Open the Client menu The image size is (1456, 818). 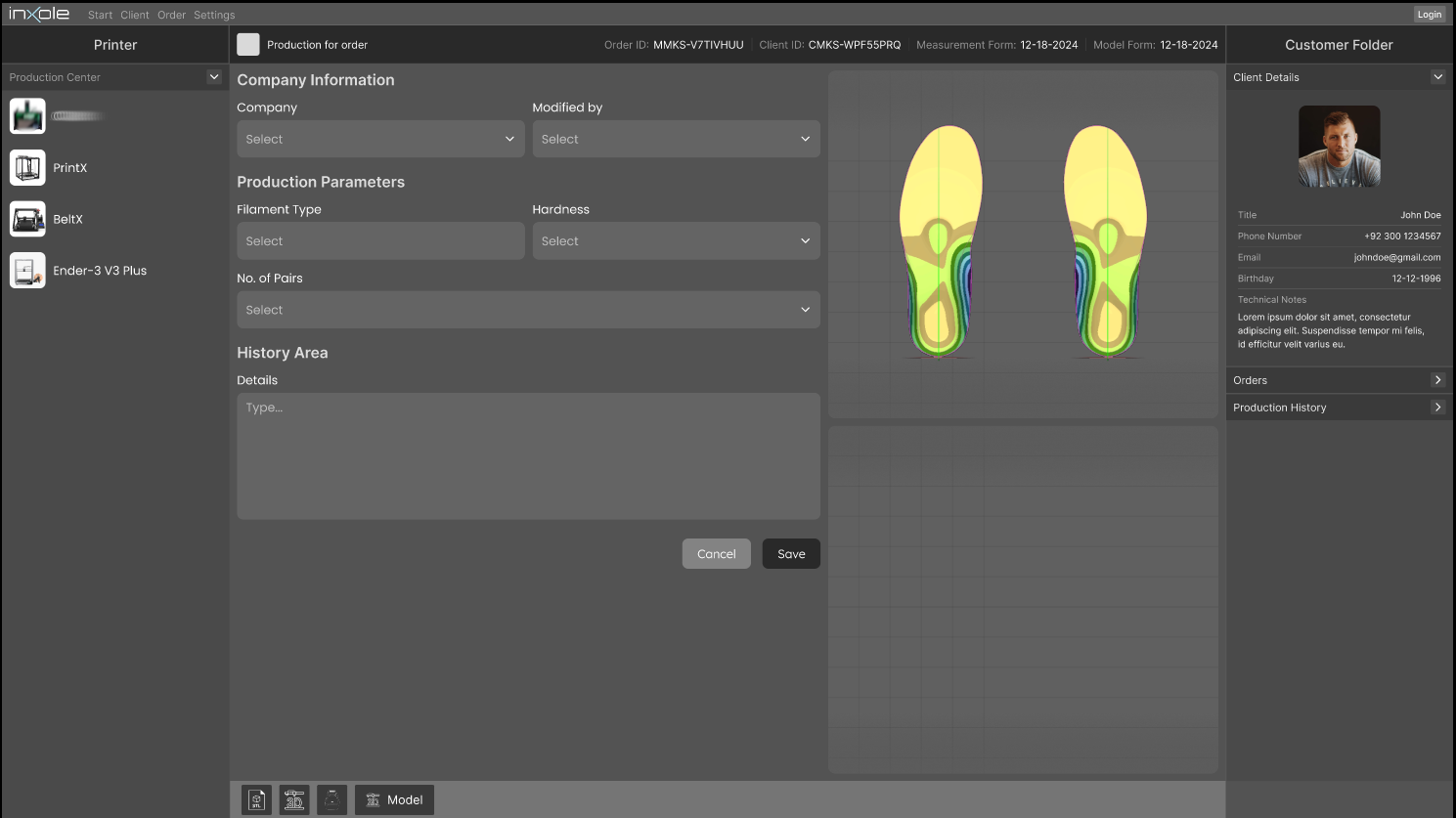[x=135, y=15]
